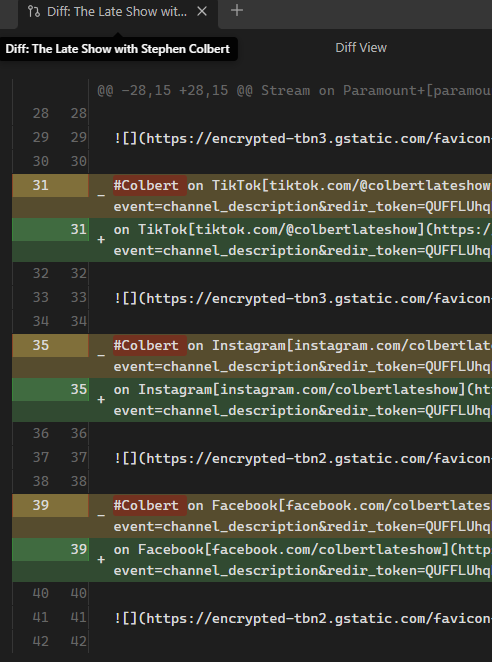Click the plus marker on added line 39
Image resolution: width=492 pixels, height=662 pixels.
(x=101, y=559)
